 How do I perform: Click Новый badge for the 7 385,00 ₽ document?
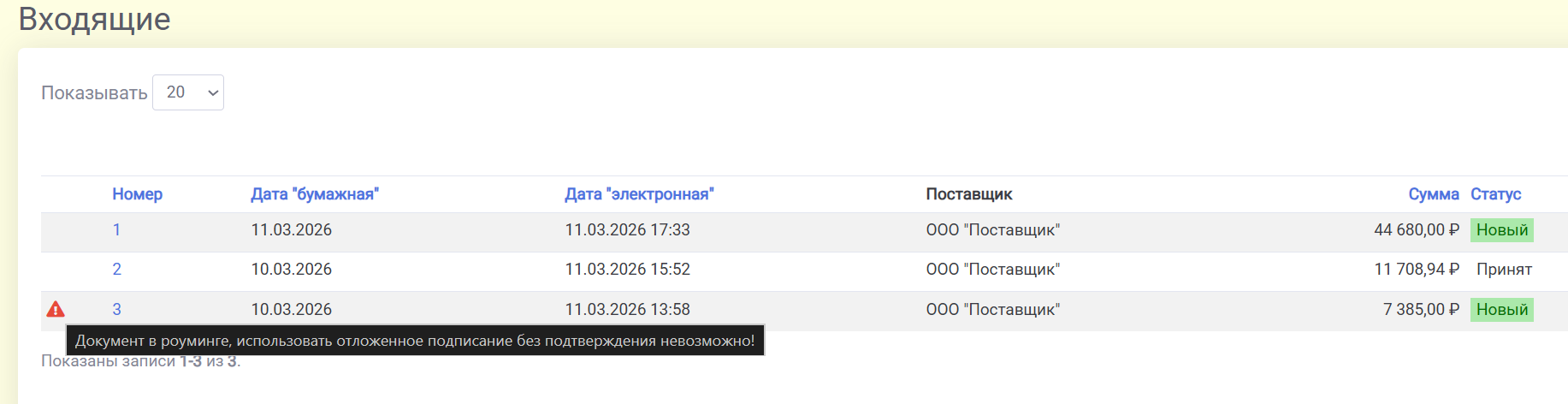tap(1501, 310)
